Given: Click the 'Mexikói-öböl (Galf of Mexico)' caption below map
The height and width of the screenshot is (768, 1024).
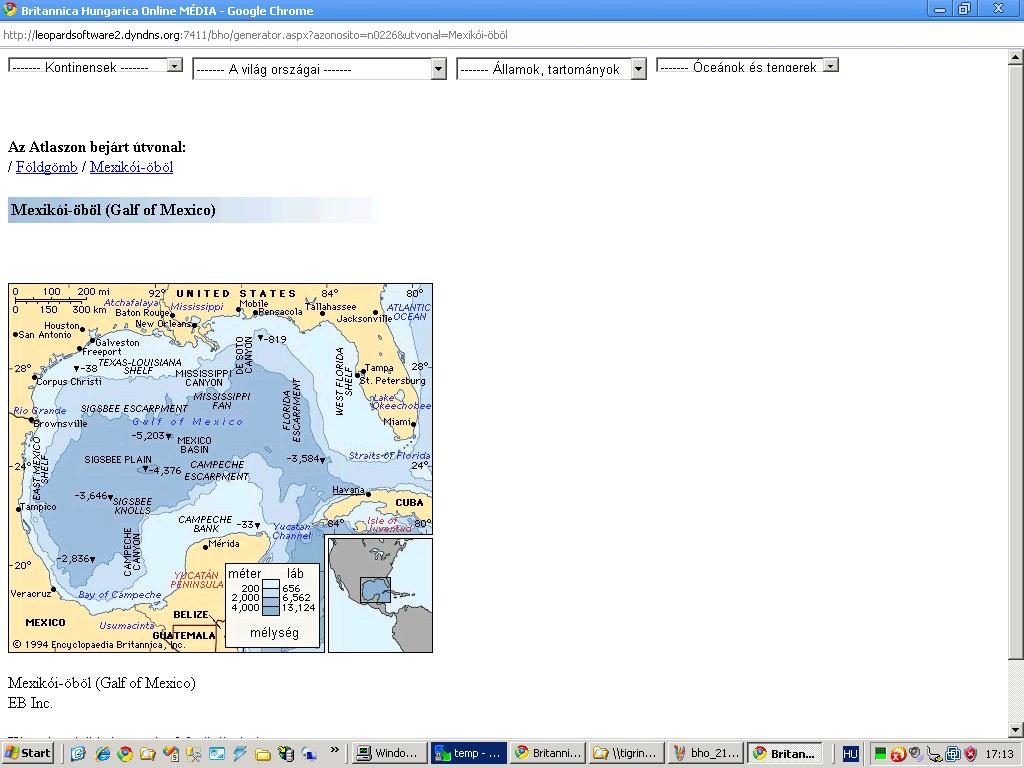Looking at the screenshot, I should click(102, 683).
